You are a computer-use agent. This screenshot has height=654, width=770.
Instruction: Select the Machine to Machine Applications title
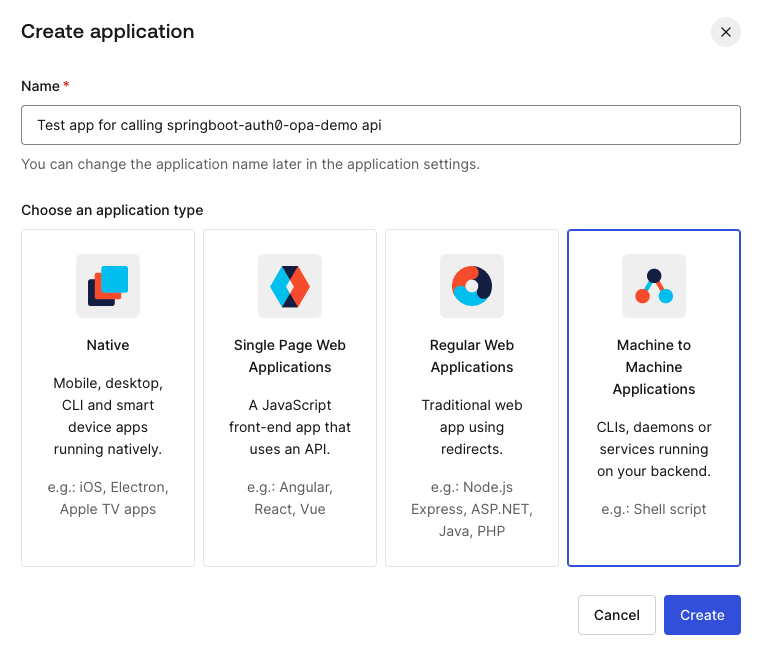(x=654, y=367)
